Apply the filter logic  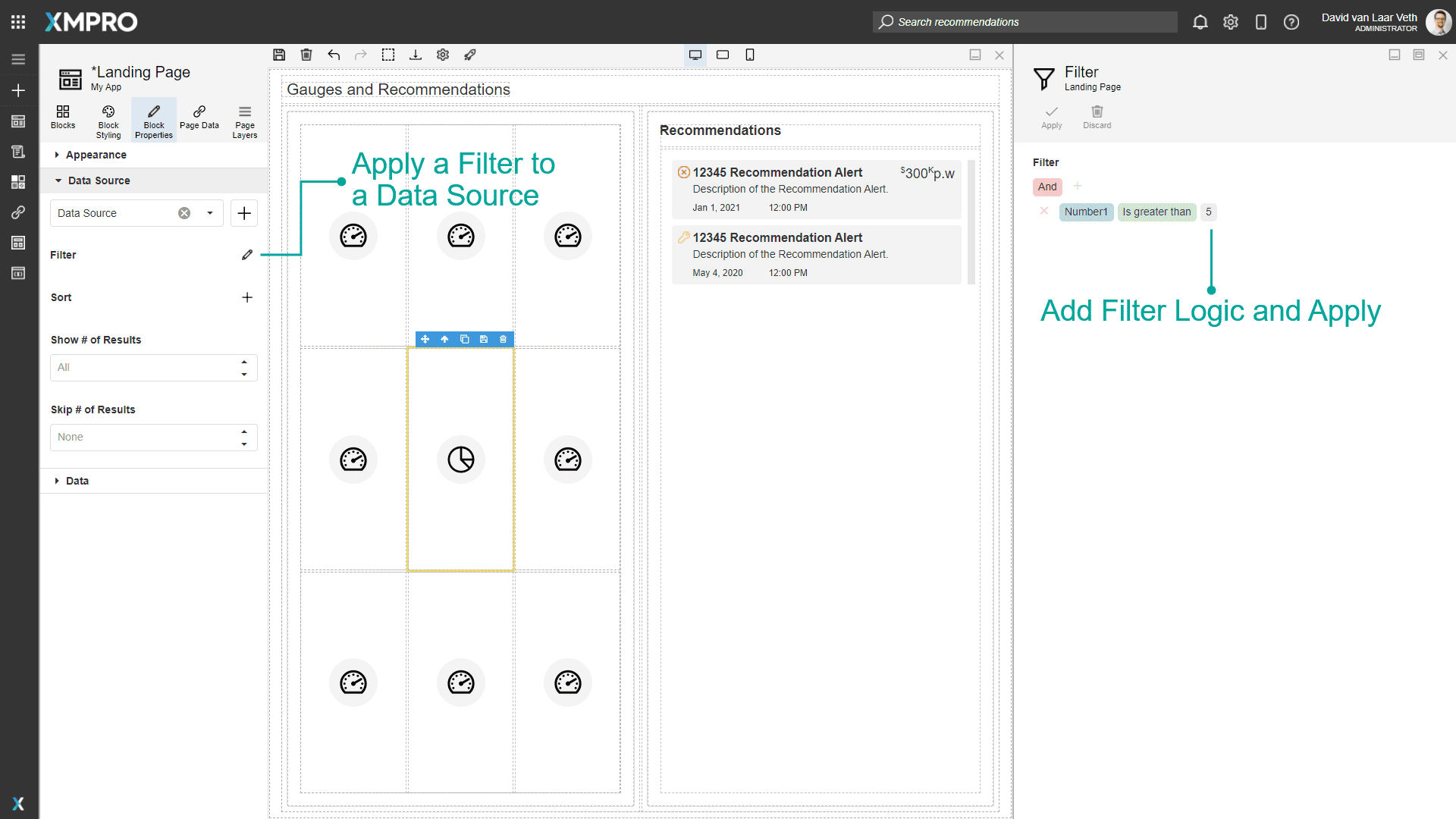(x=1051, y=118)
